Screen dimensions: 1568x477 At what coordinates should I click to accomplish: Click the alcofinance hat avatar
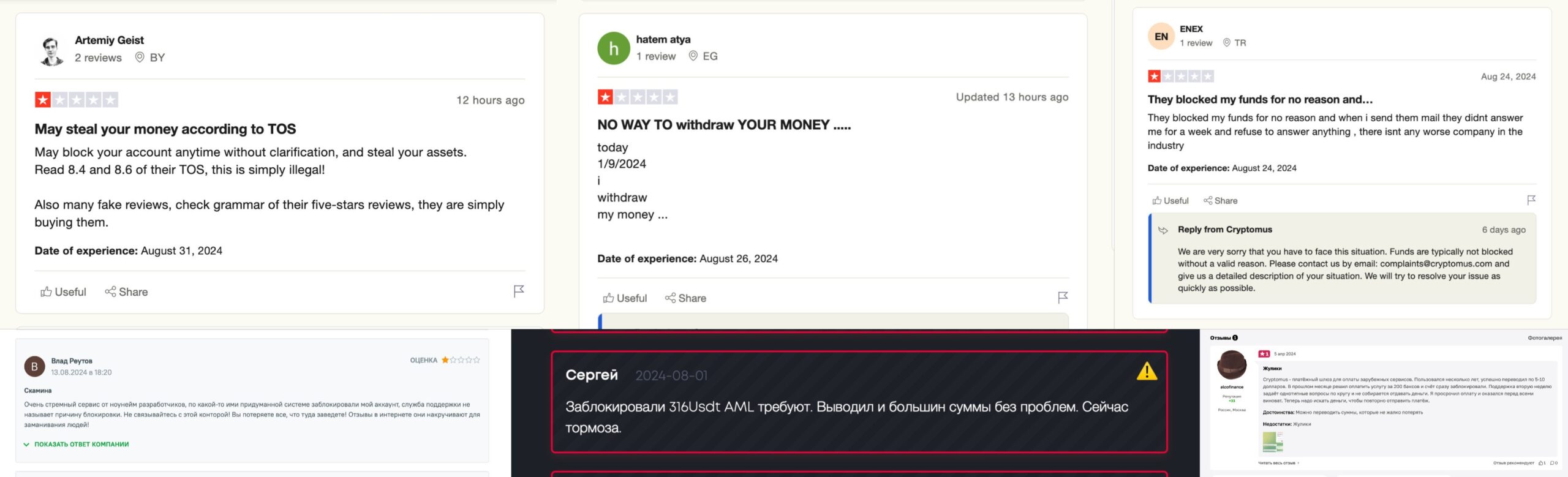coord(1232,366)
